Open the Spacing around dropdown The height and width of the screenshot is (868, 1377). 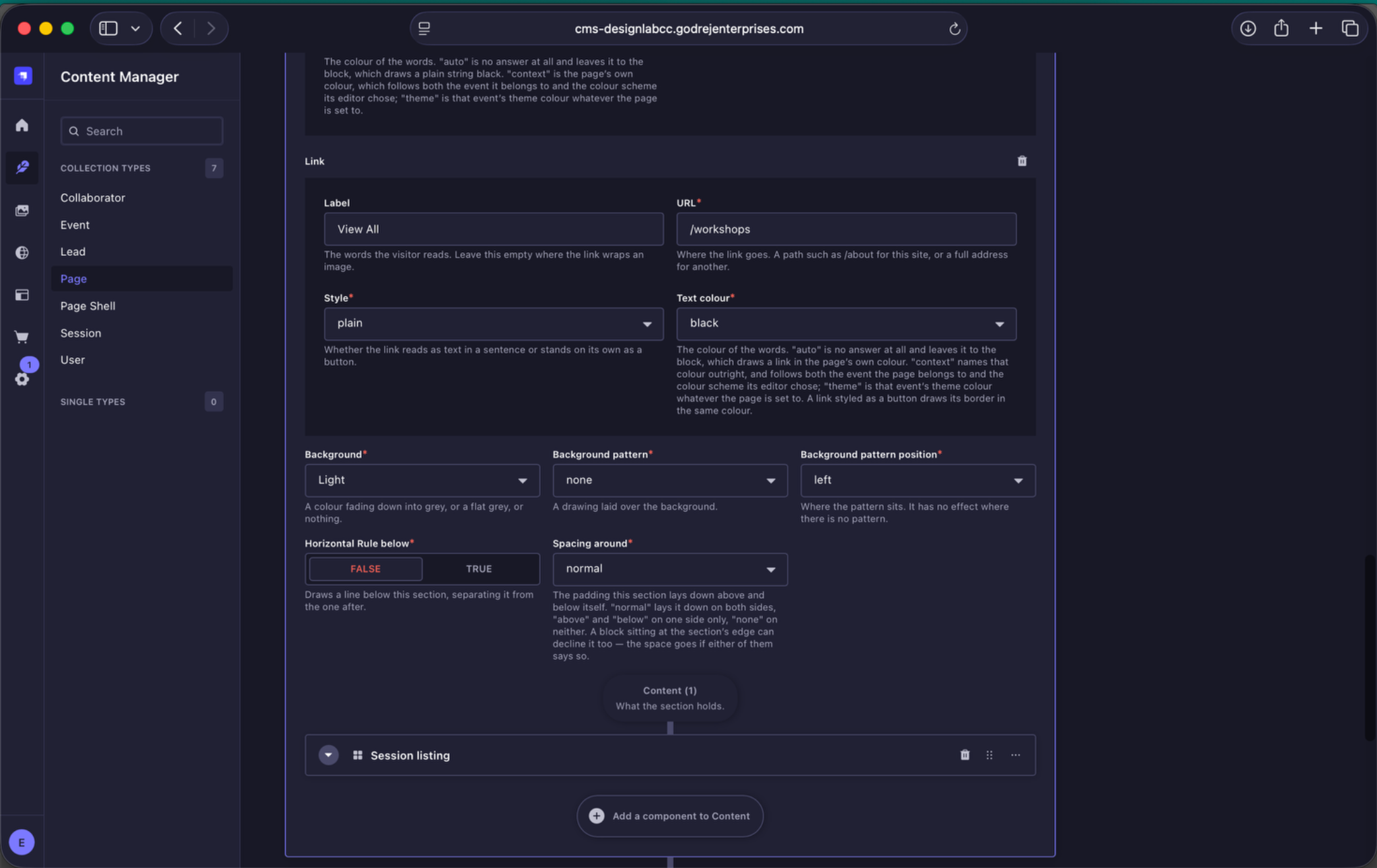click(669, 569)
